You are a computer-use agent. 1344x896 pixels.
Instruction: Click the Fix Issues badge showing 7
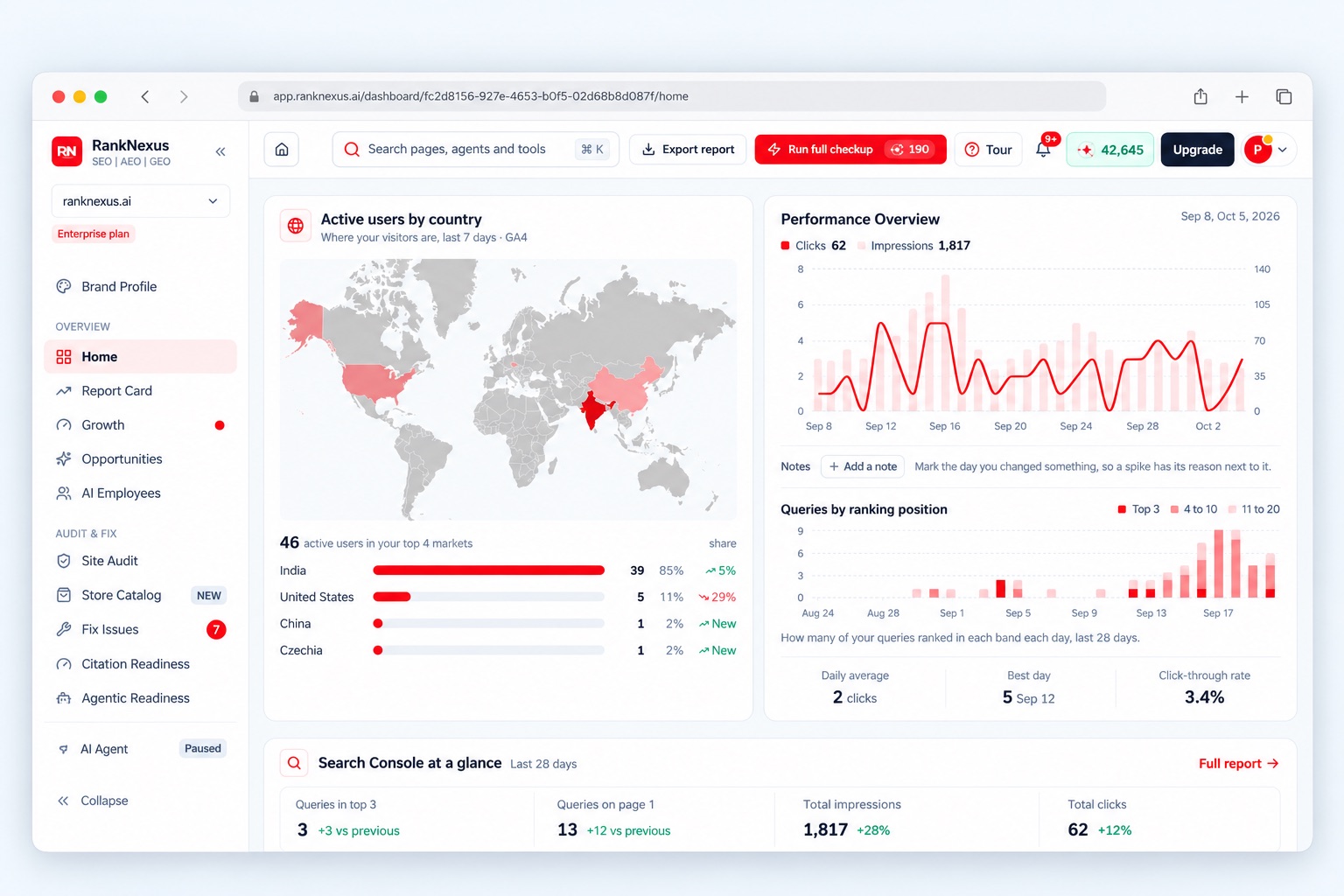tap(216, 629)
